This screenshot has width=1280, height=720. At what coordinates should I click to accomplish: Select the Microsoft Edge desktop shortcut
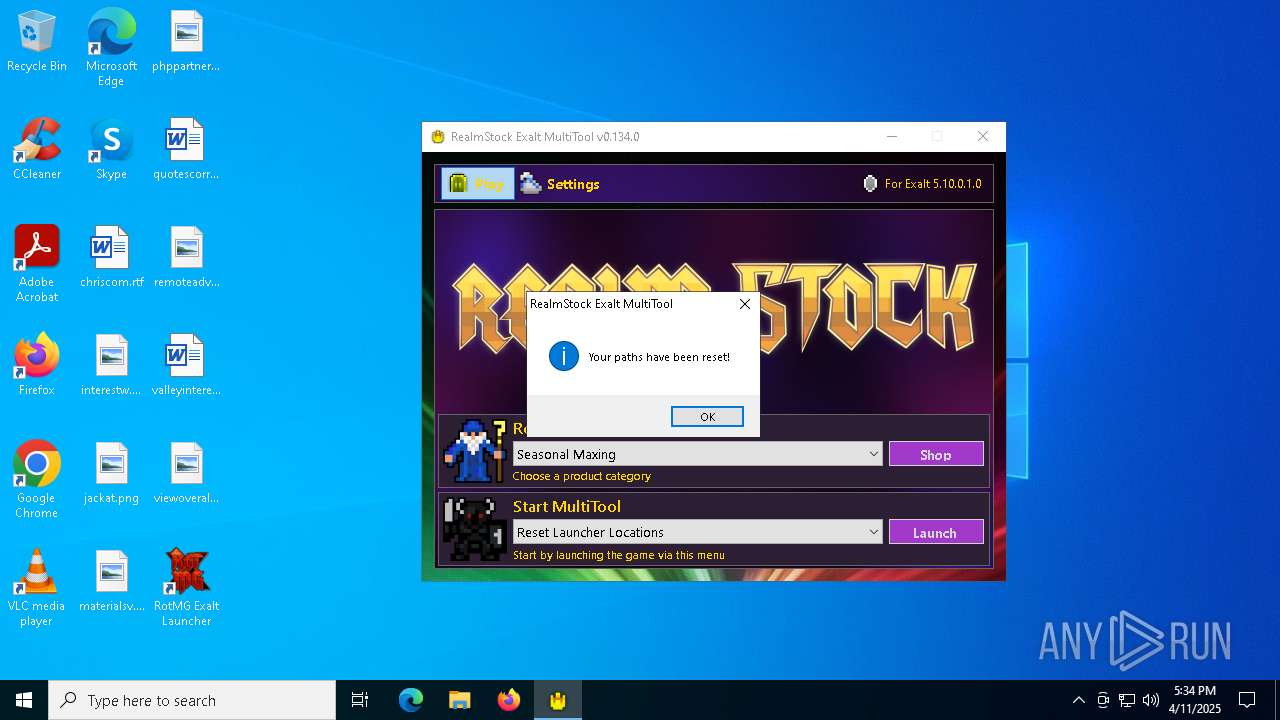111,48
